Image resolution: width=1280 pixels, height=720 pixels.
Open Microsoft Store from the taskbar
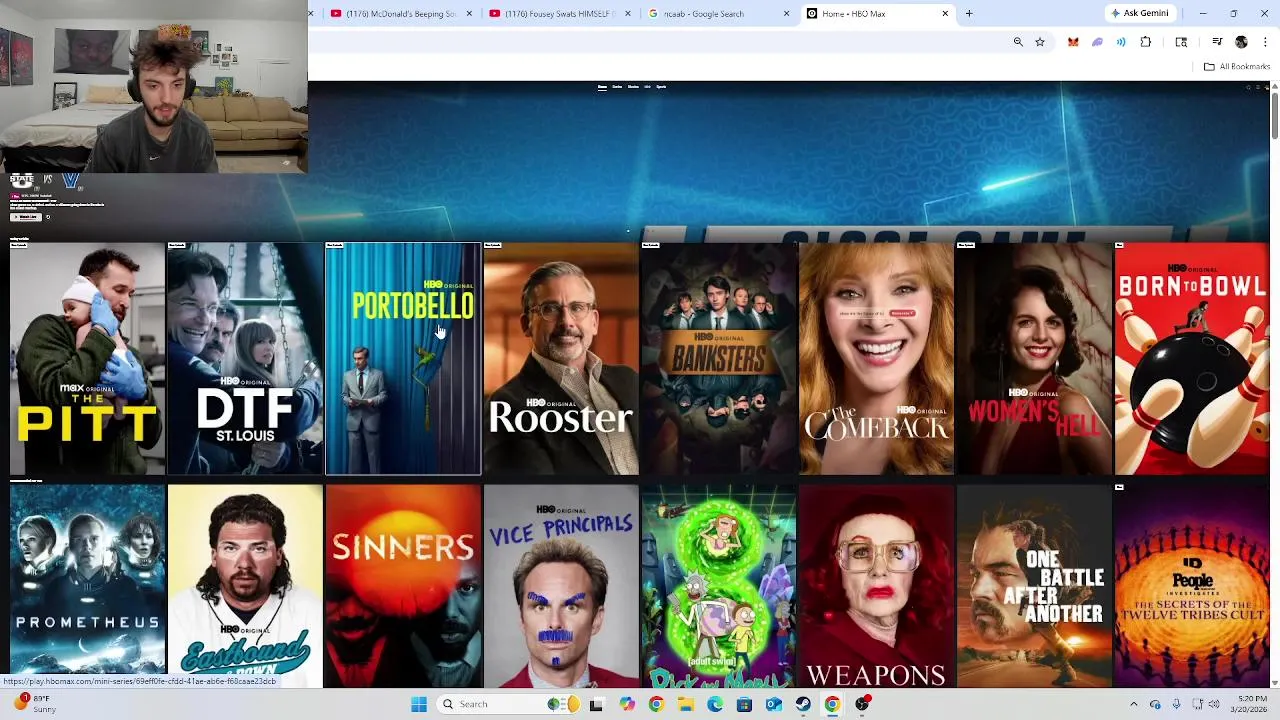coord(744,704)
